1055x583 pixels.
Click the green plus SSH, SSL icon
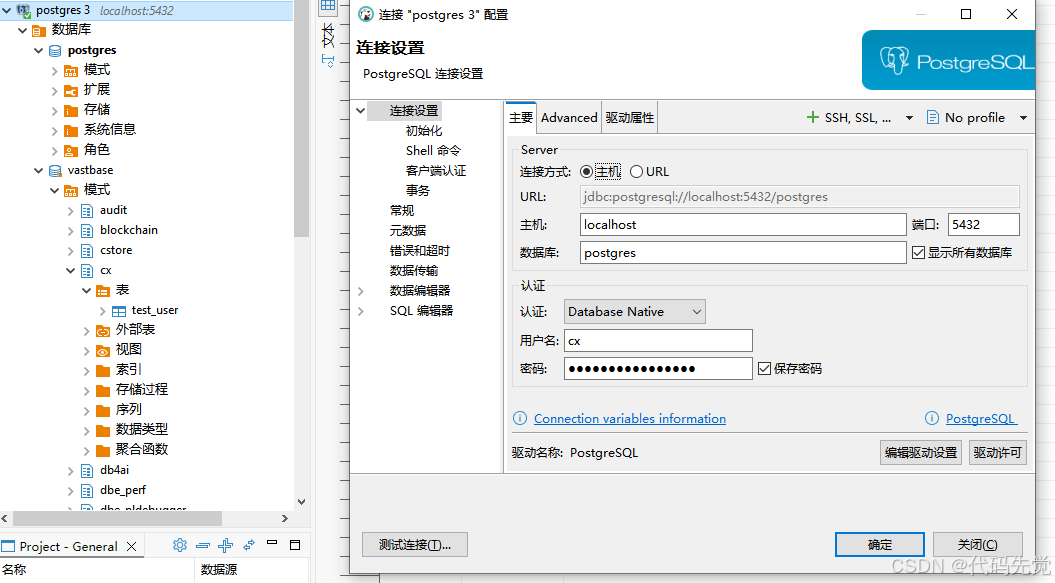(813, 118)
